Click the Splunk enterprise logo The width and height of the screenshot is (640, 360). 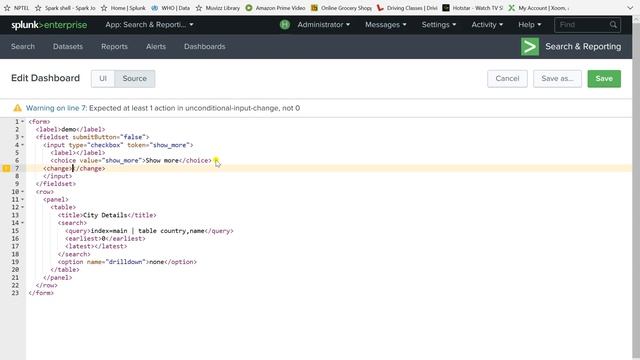click(49, 25)
